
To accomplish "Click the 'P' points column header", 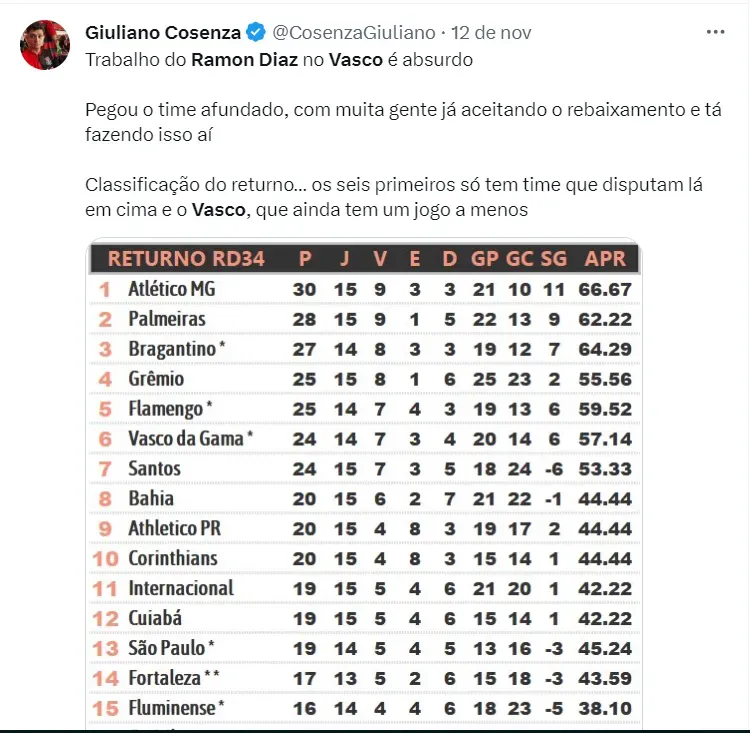I will 305,258.
